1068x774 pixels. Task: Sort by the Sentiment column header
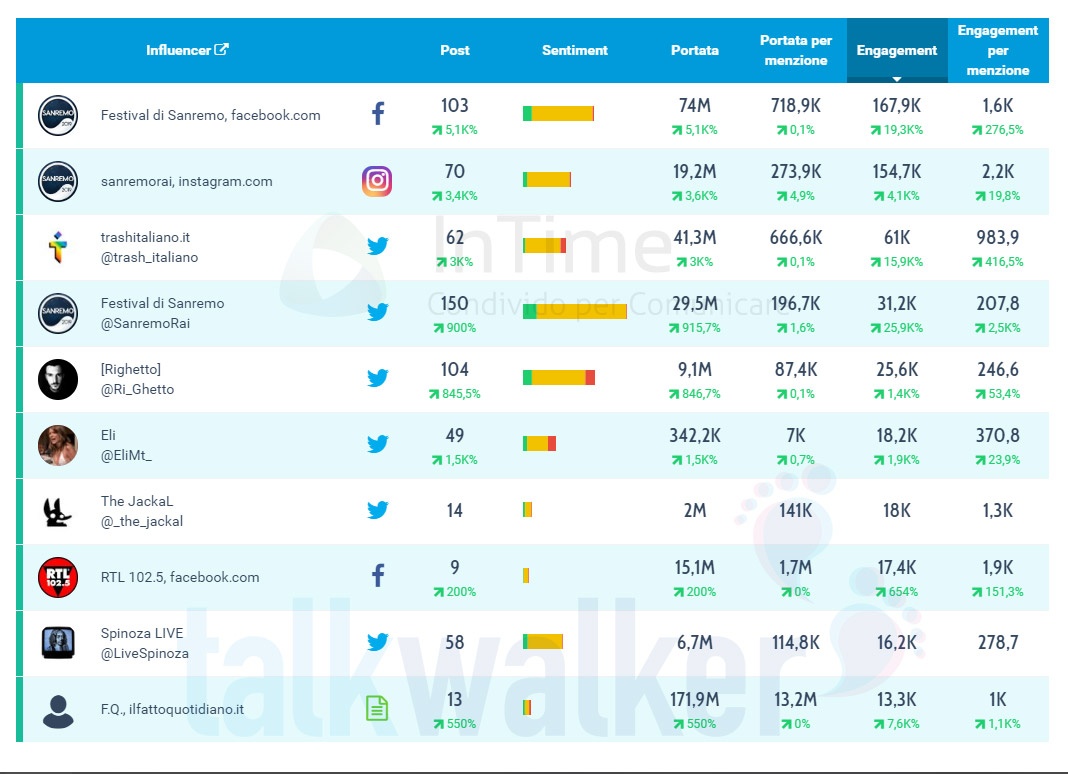pyautogui.click(x=575, y=50)
